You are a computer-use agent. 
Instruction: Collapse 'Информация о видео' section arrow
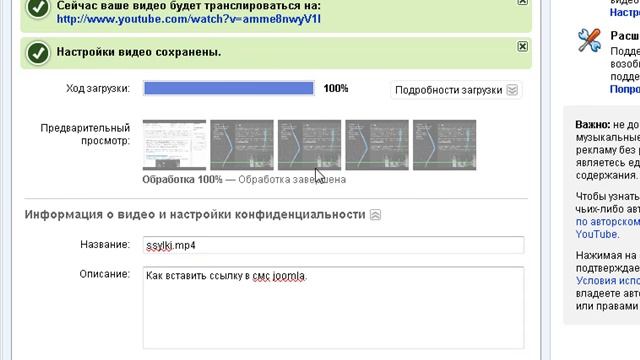(x=376, y=215)
